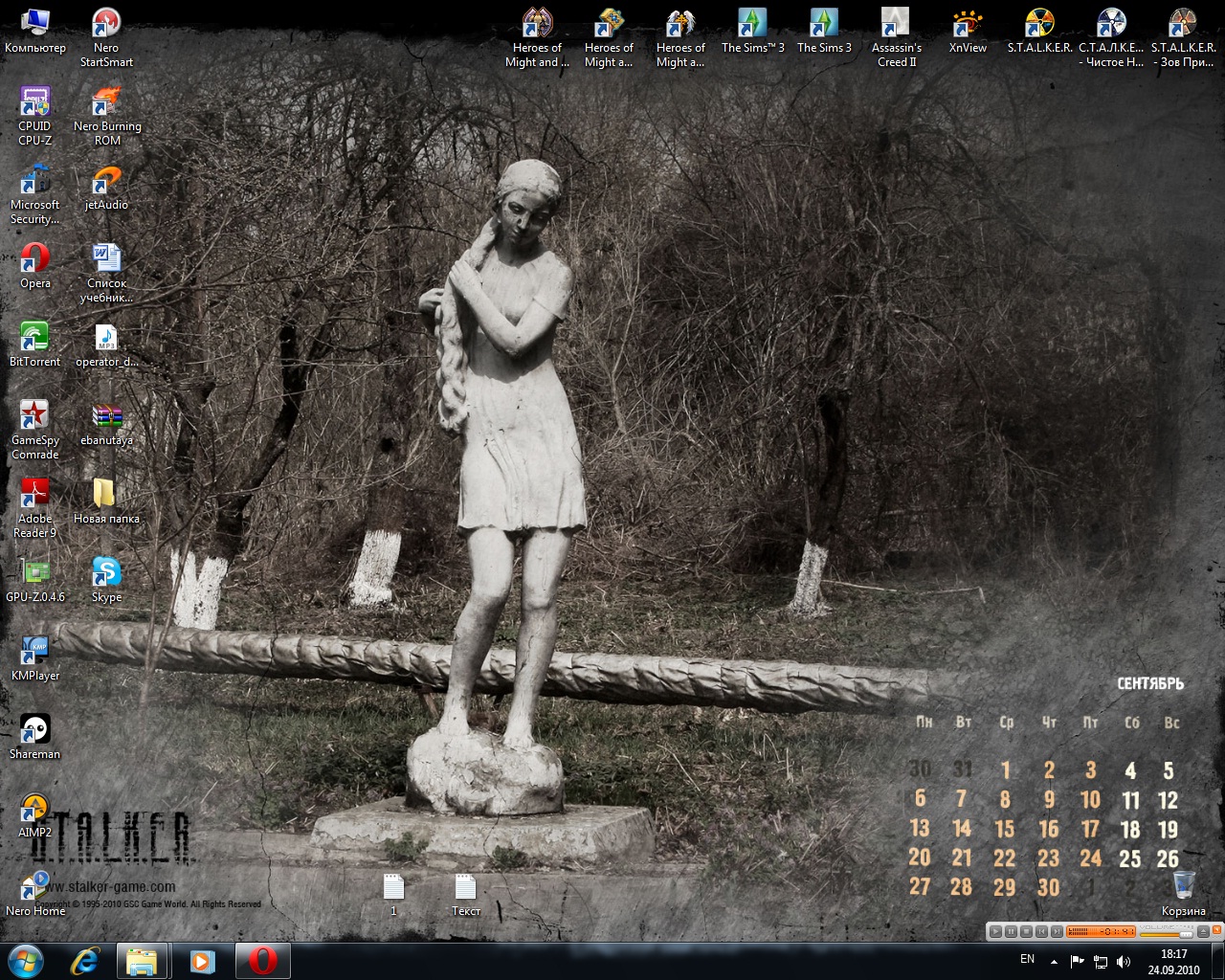Image resolution: width=1225 pixels, height=980 pixels.
Task: Launch The Sims 3 shortcut without trademark
Action: tap(824, 32)
